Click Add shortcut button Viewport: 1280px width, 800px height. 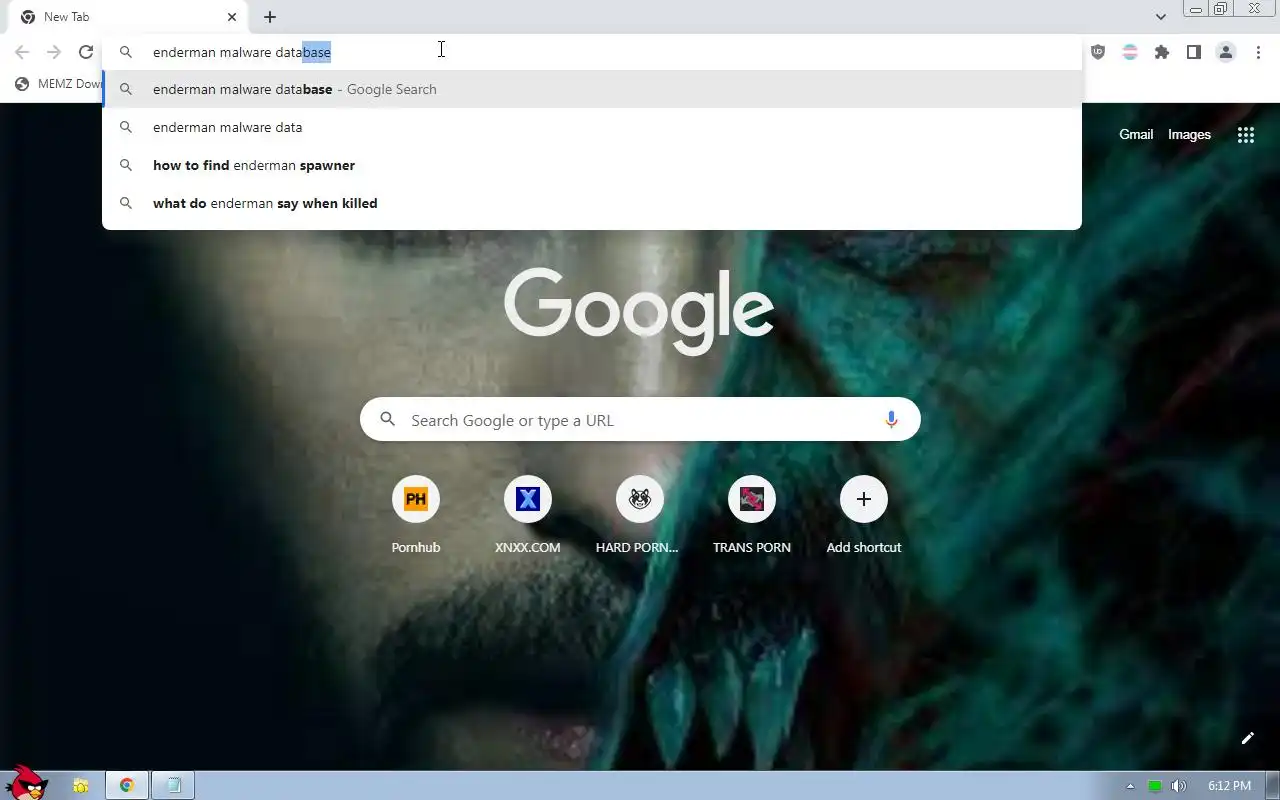(x=864, y=515)
